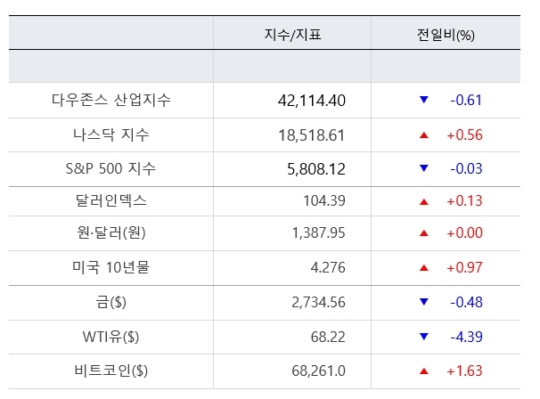Click the blue down arrow for WTI유($)
The image size is (540, 399).
tap(424, 336)
